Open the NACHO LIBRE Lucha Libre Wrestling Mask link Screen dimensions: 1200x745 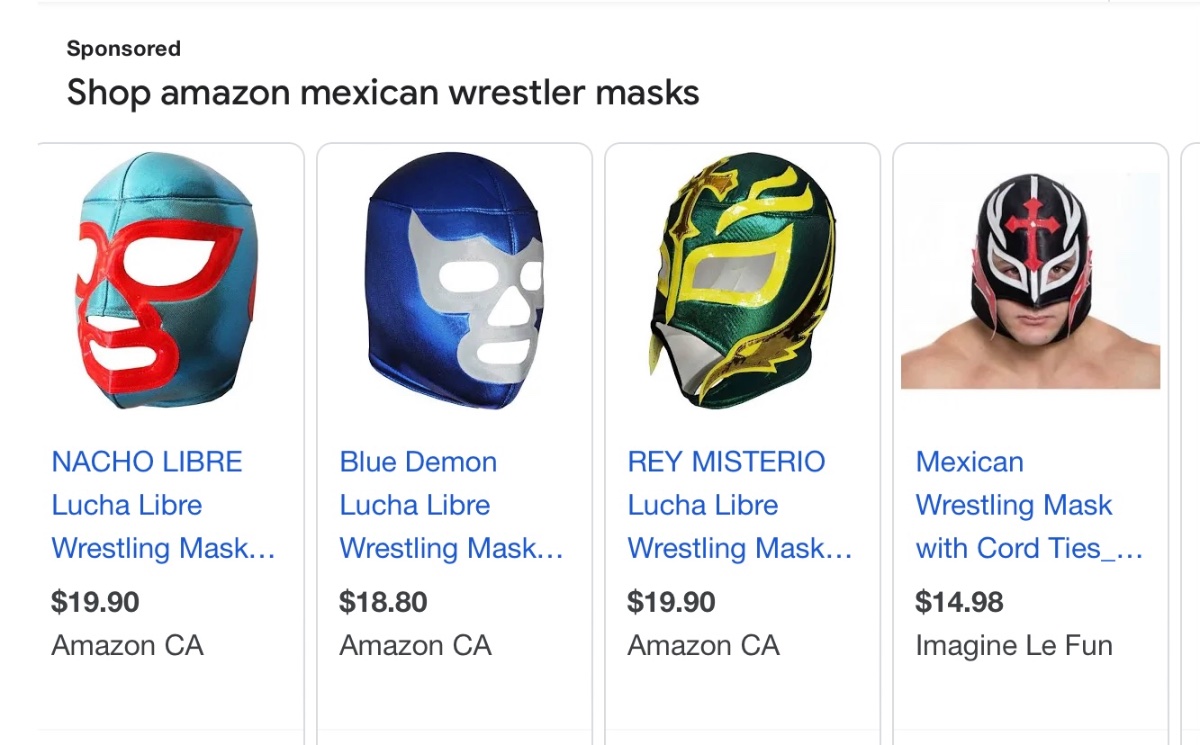163,505
